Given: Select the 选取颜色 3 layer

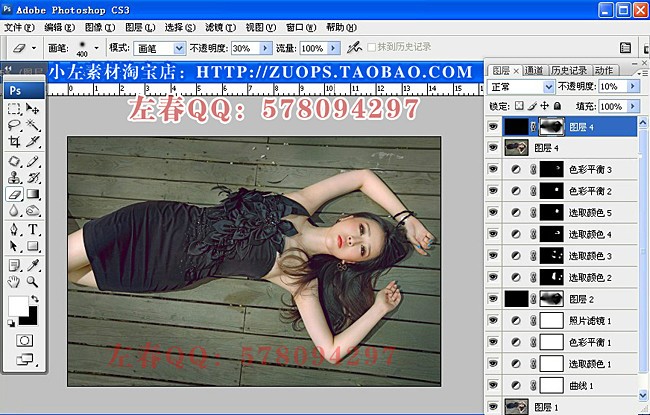Looking at the screenshot, I should pyautogui.click(x=569, y=256).
